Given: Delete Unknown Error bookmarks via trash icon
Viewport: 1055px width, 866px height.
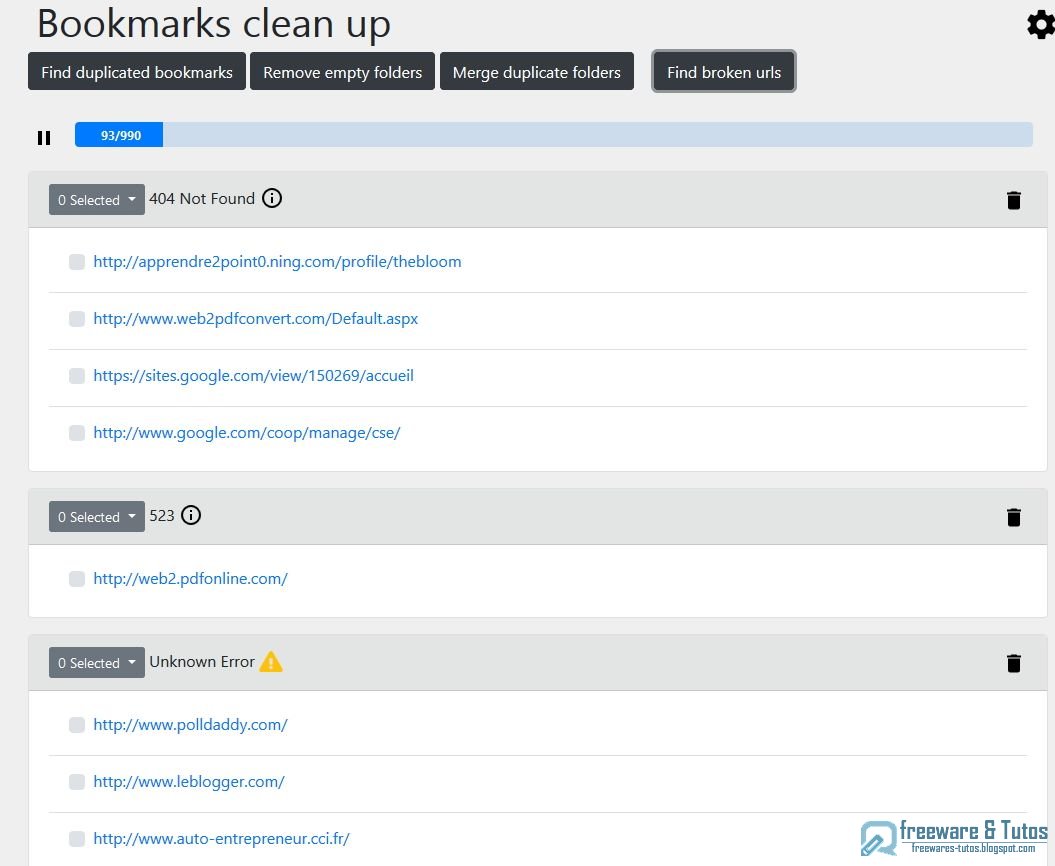Looking at the screenshot, I should [x=1014, y=663].
